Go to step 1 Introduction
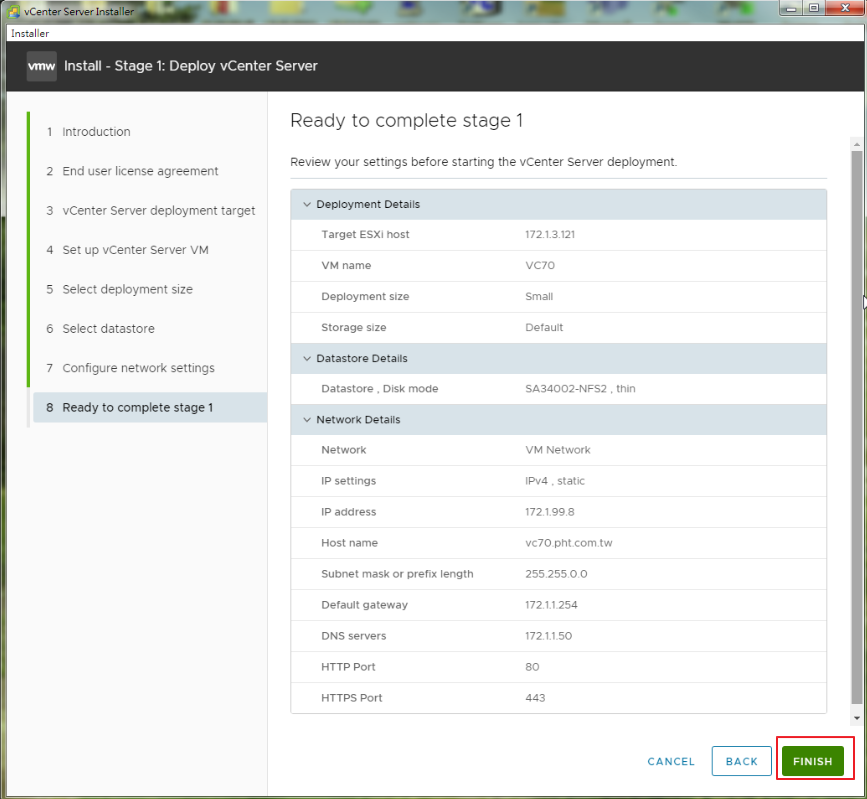This screenshot has width=867, height=799. [96, 132]
